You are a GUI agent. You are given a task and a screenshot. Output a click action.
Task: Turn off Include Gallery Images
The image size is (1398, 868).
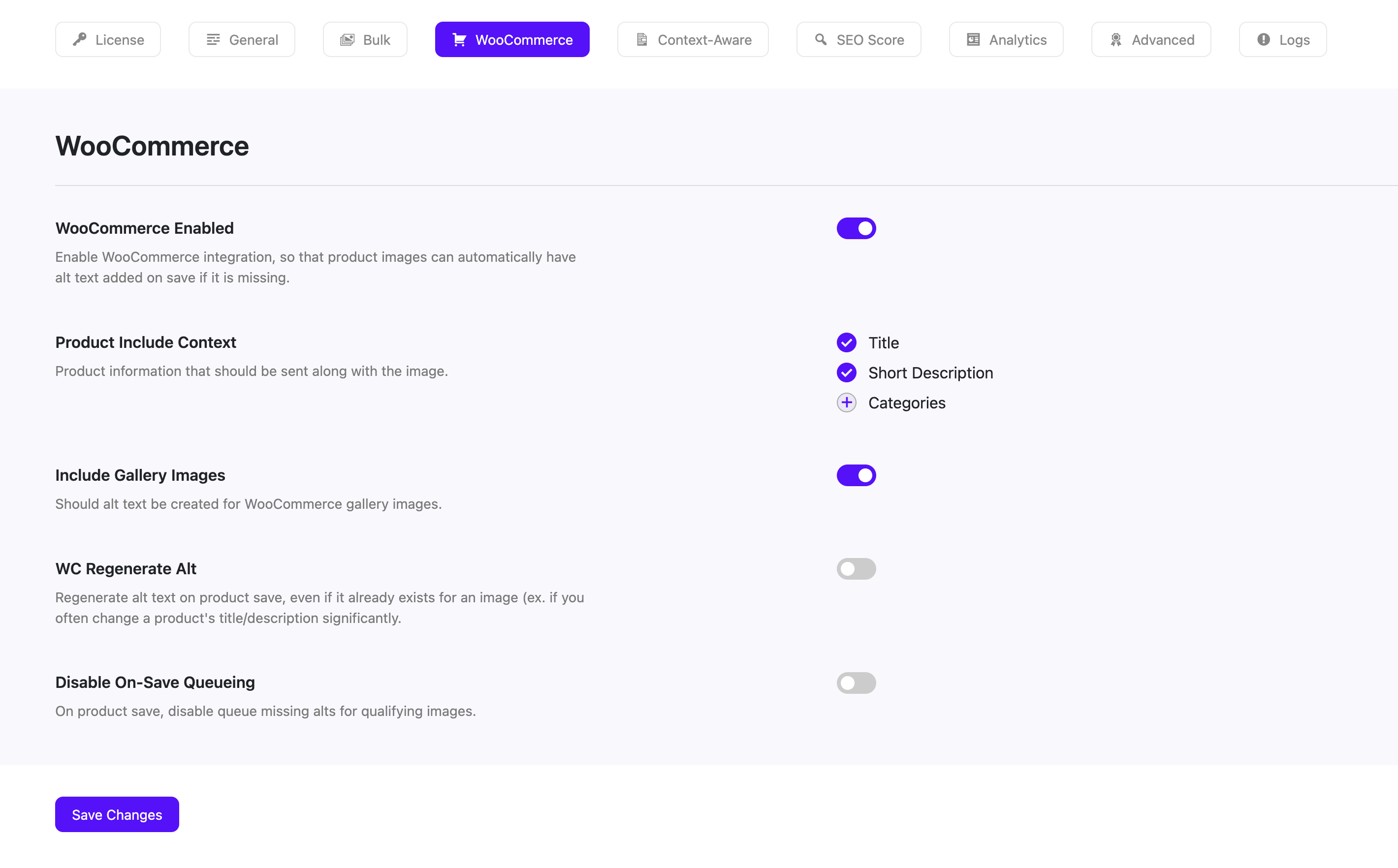pos(856,475)
